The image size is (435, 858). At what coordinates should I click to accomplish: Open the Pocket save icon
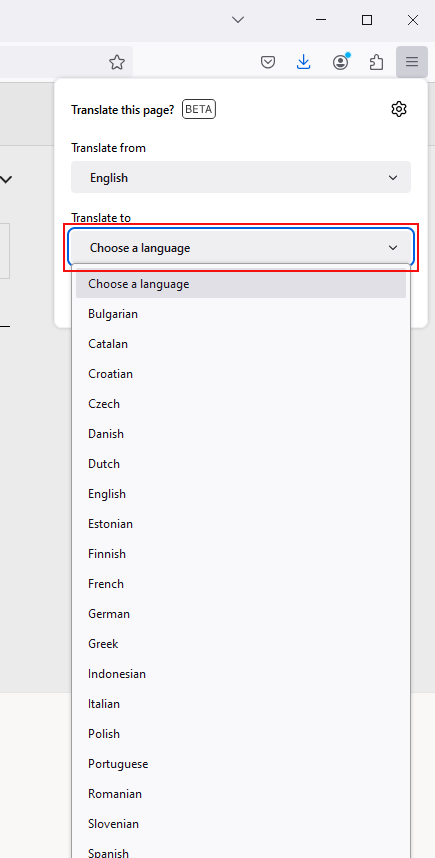(268, 62)
